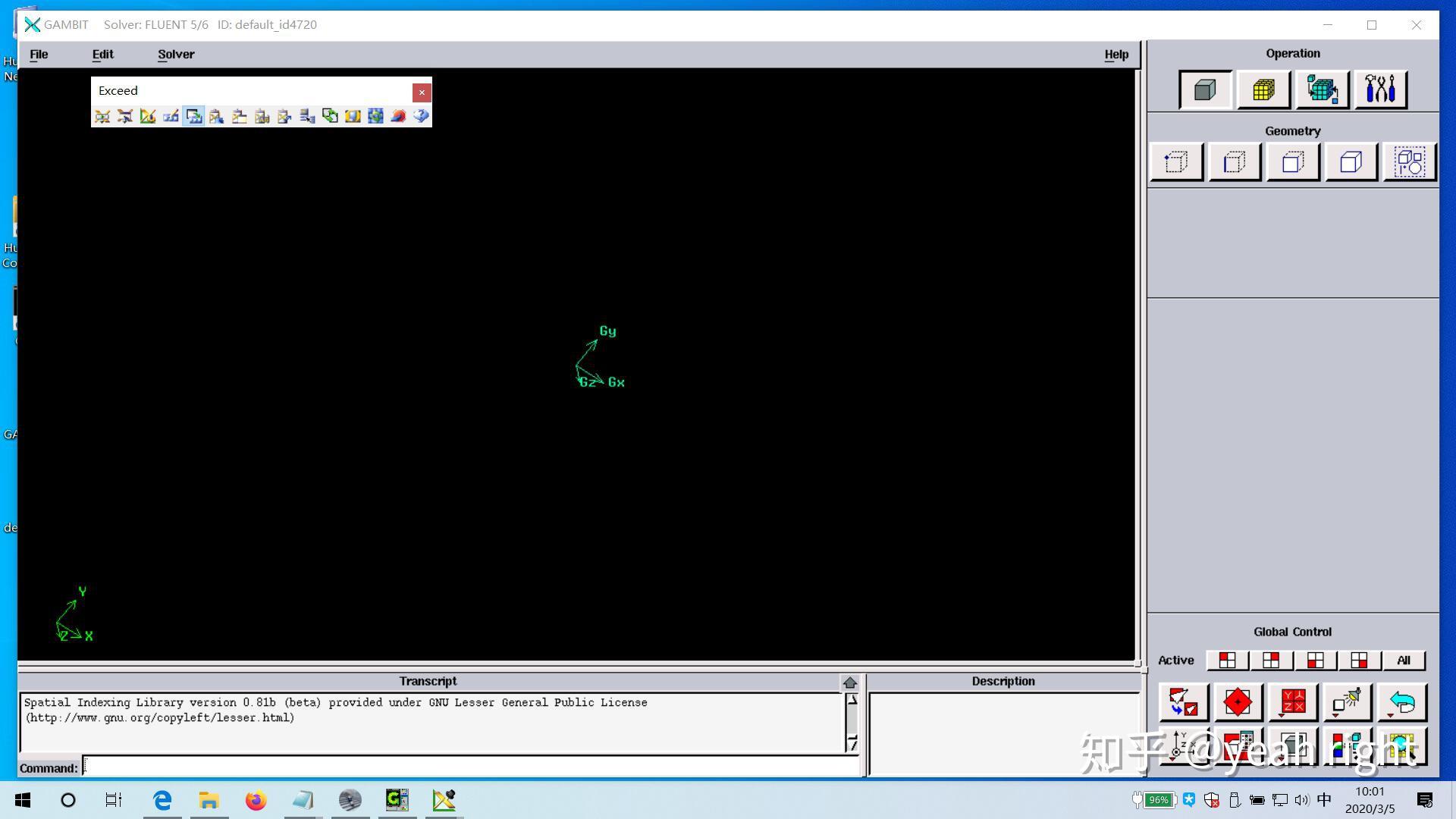Screen dimensions: 1456x819
Task: Expand the Orient Model YZX dropdown button
Action: coord(1292,702)
